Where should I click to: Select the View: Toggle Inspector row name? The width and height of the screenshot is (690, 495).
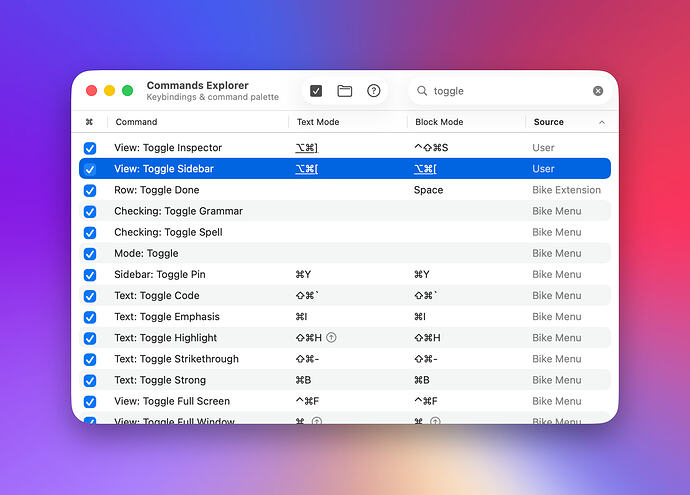(x=168, y=148)
